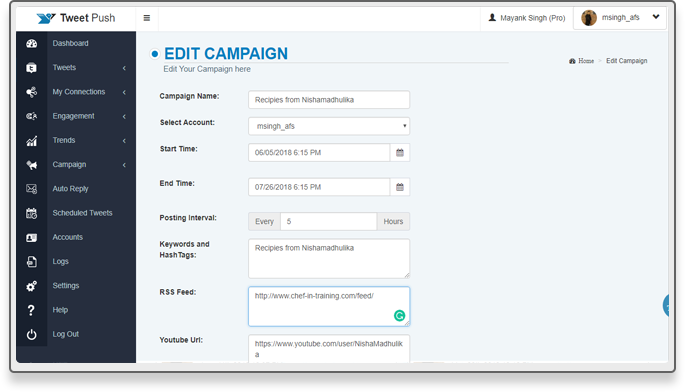685x392 pixels.
Task: Click the Accounts card icon
Action: point(31,237)
